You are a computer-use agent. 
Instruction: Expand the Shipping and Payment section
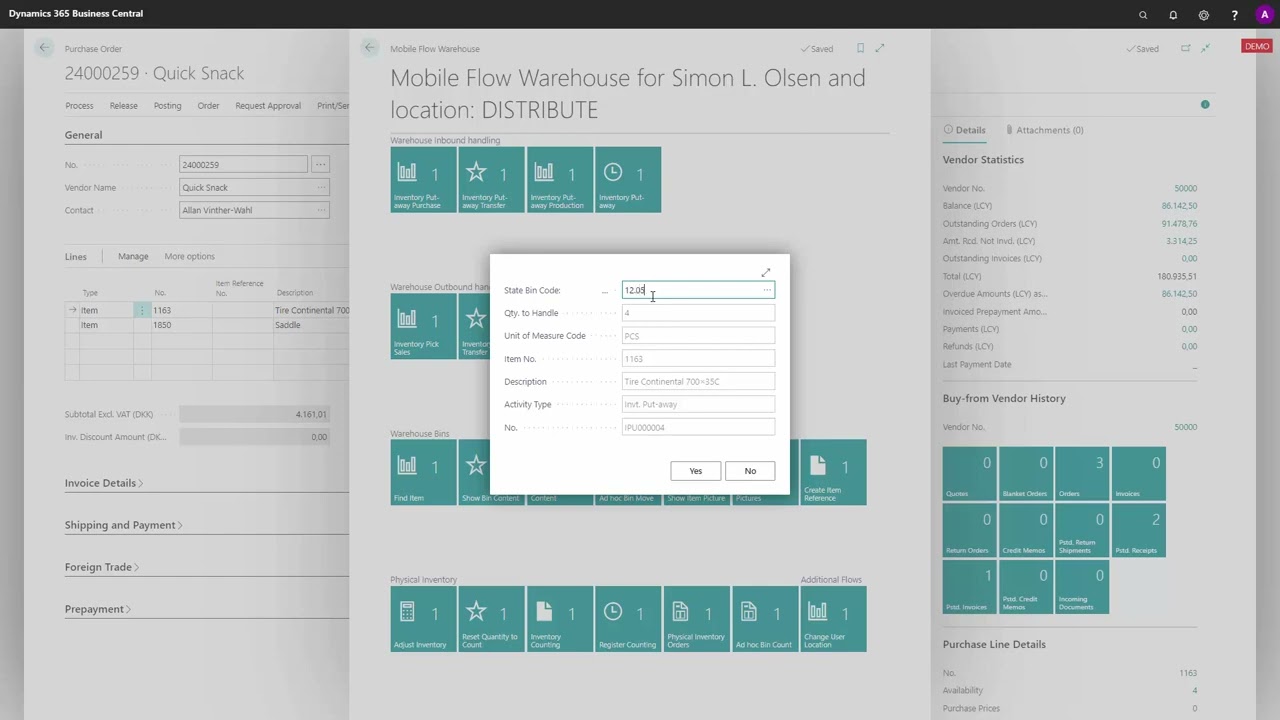pos(123,525)
